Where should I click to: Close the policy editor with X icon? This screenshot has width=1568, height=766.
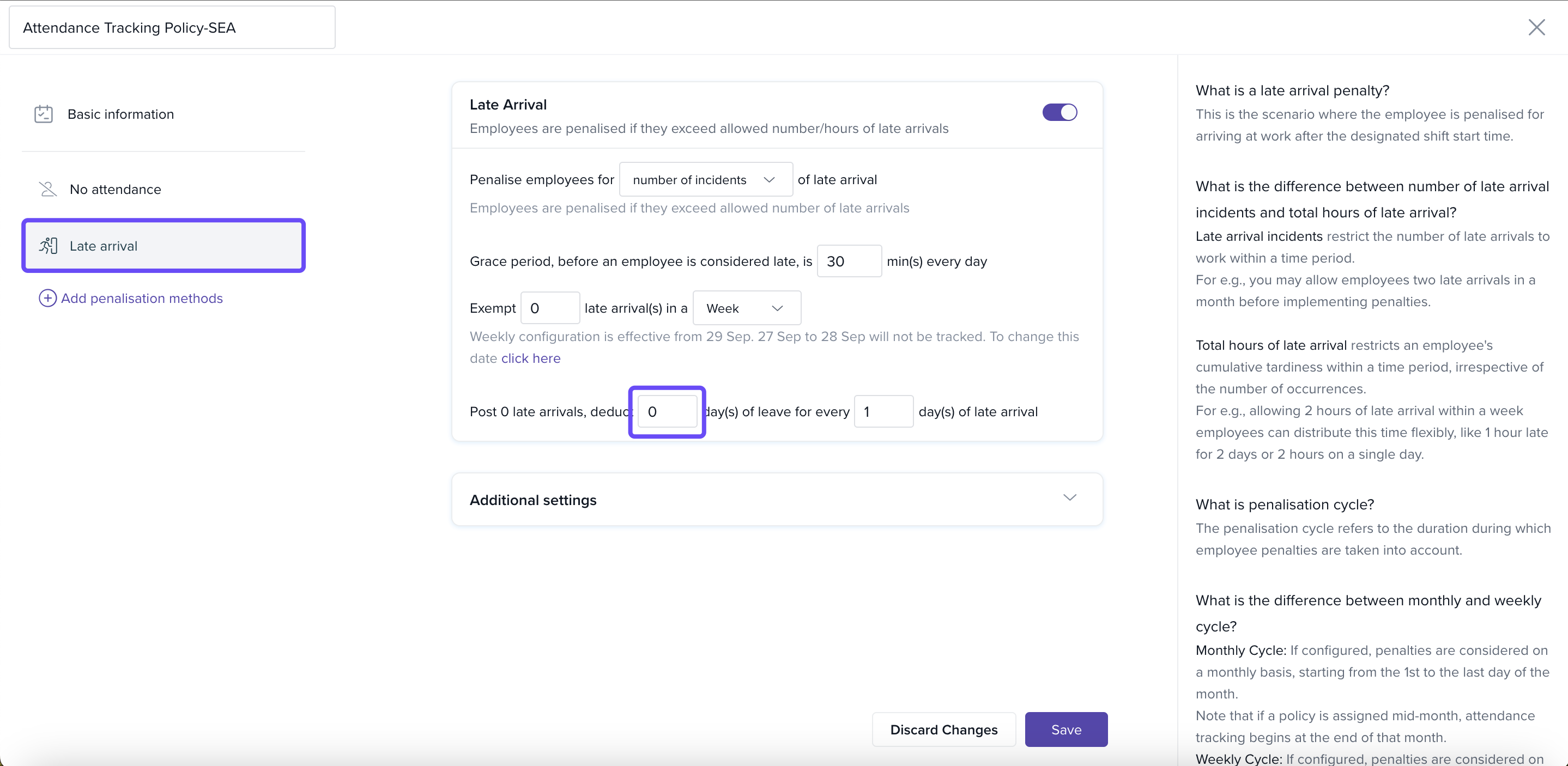(x=1536, y=27)
